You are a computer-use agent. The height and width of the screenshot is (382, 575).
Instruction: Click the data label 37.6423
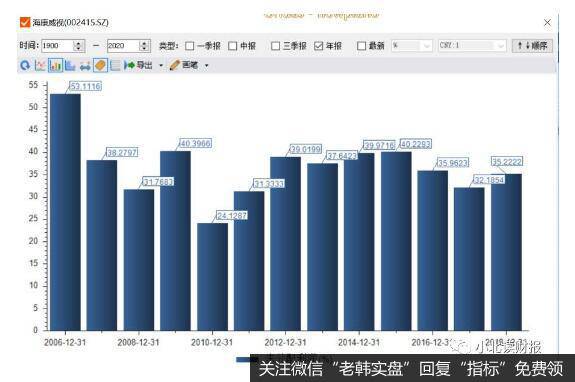click(x=342, y=156)
